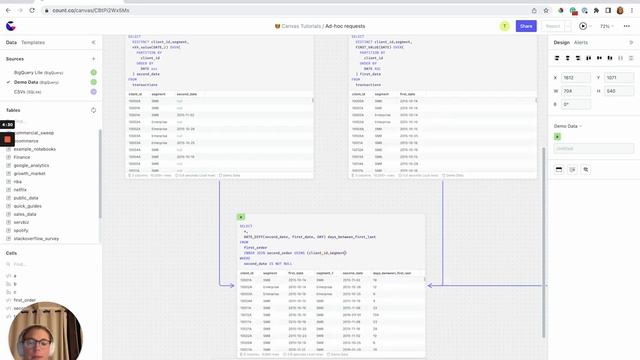Click the third alignment icon in Design
This screenshot has height=360, width=640.
pos(578,58)
